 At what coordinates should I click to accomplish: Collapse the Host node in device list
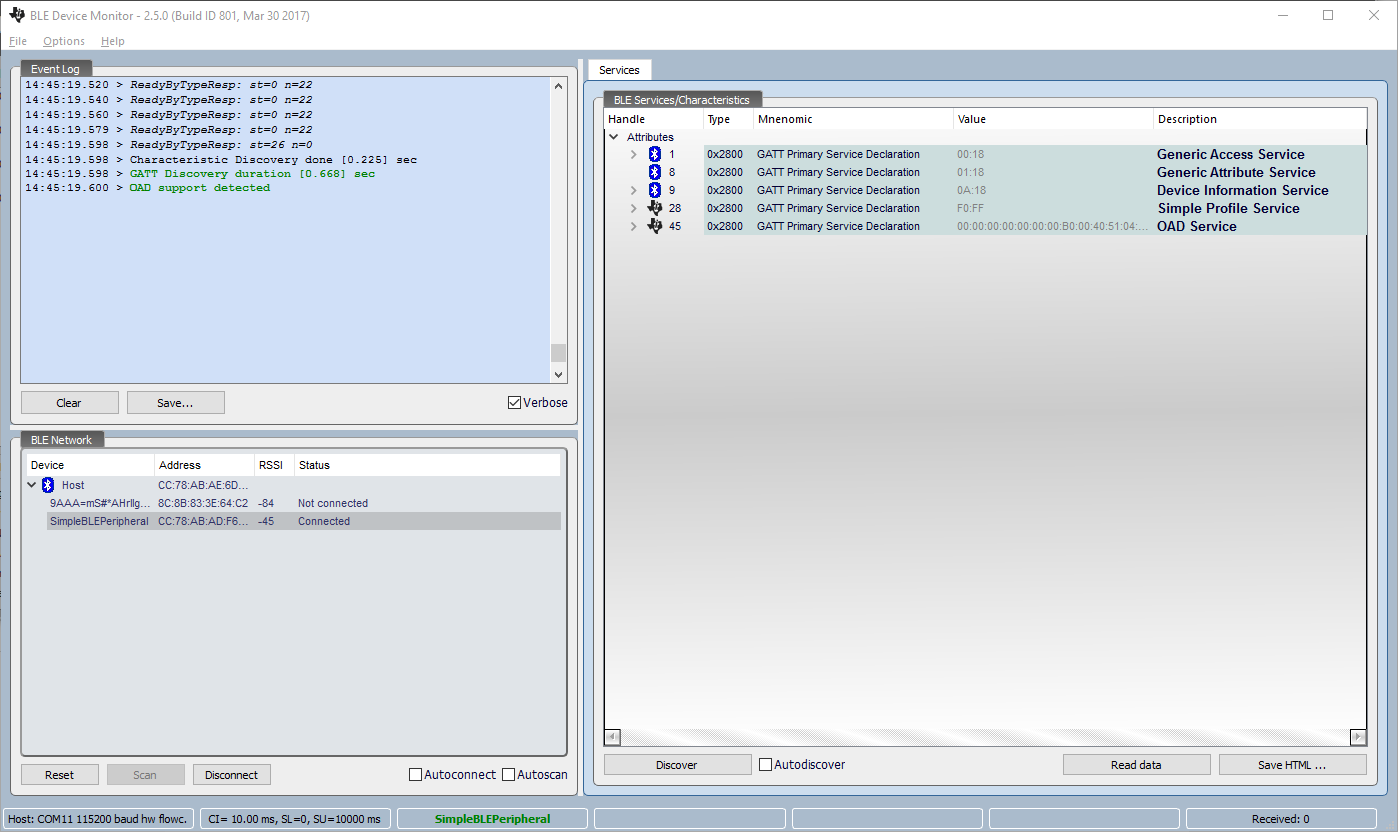tap(32, 485)
